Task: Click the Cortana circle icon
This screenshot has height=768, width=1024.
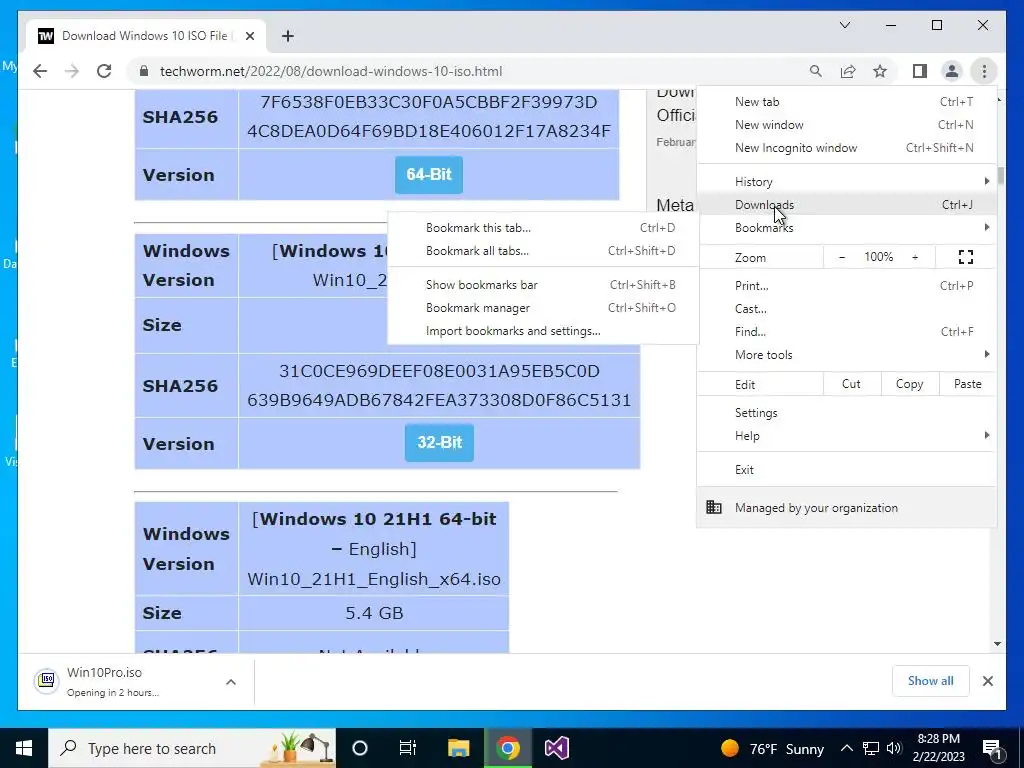Action: (360, 748)
